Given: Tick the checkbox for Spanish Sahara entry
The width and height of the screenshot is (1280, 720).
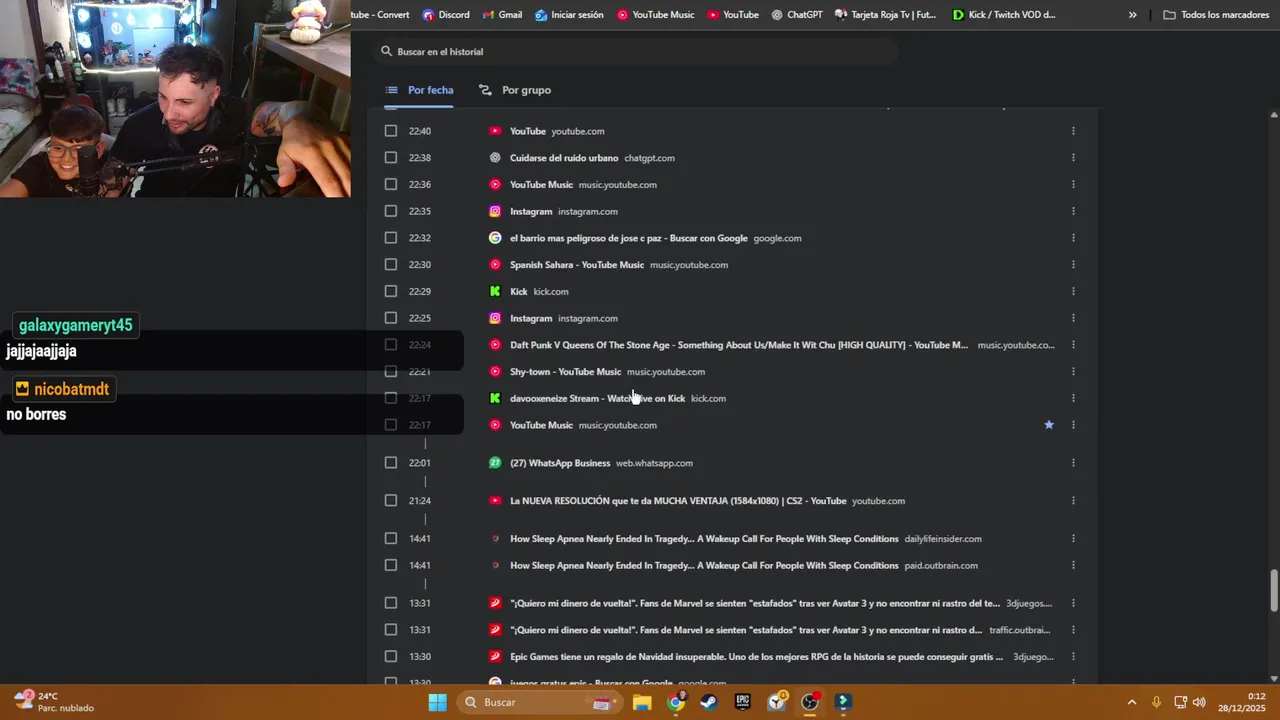Looking at the screenshot, I should pos(391,265).
